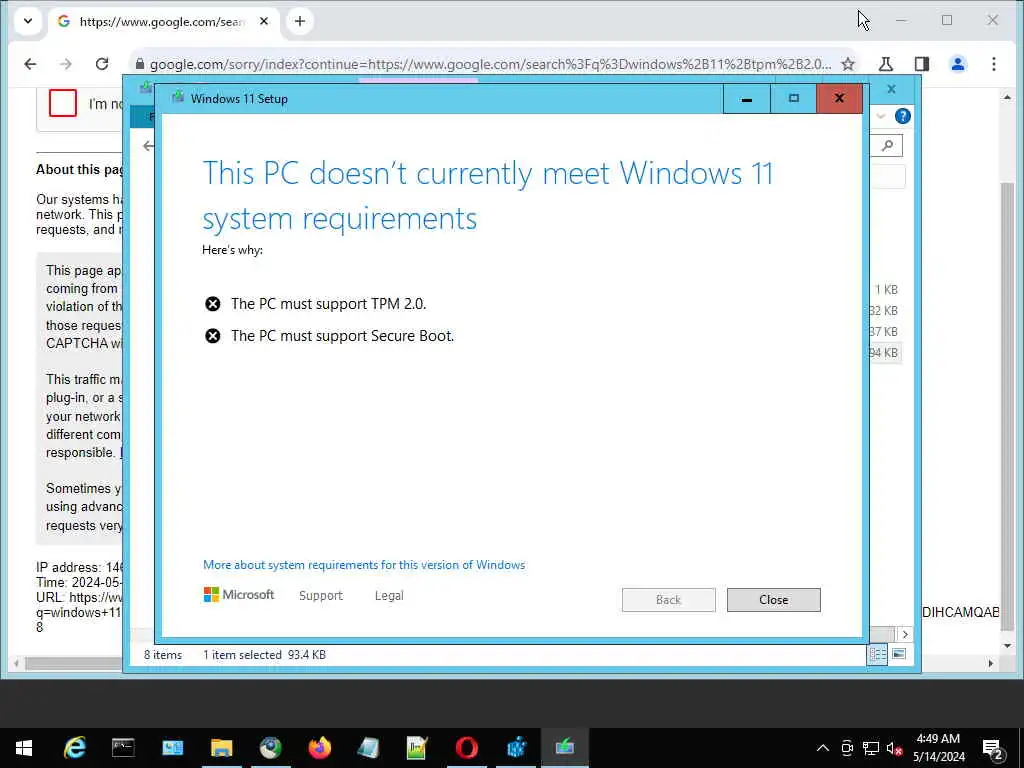
Task: Open Chrome tab search dropdown
Action: (27, 21)
